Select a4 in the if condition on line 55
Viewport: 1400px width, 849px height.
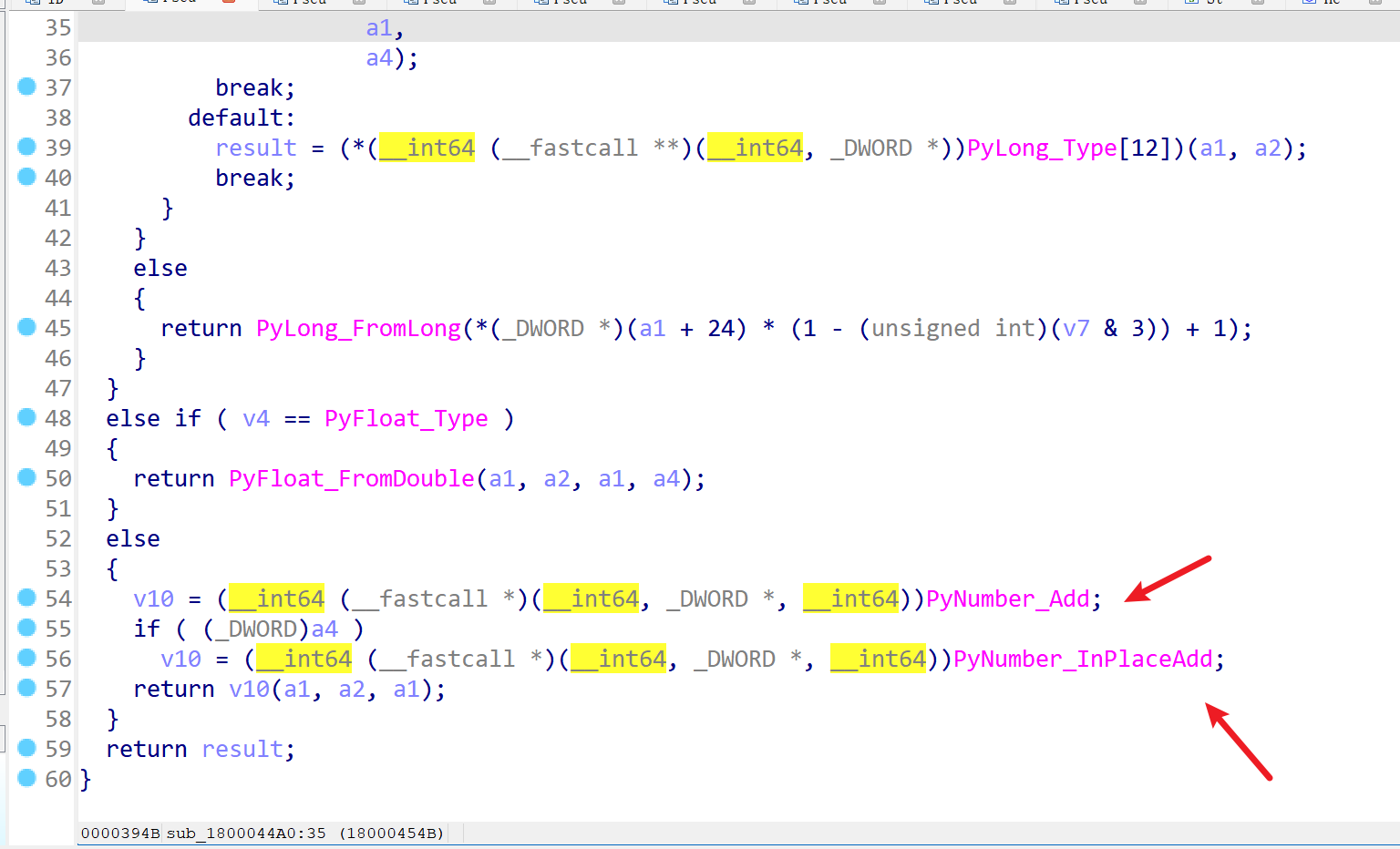tap(324, 629)
